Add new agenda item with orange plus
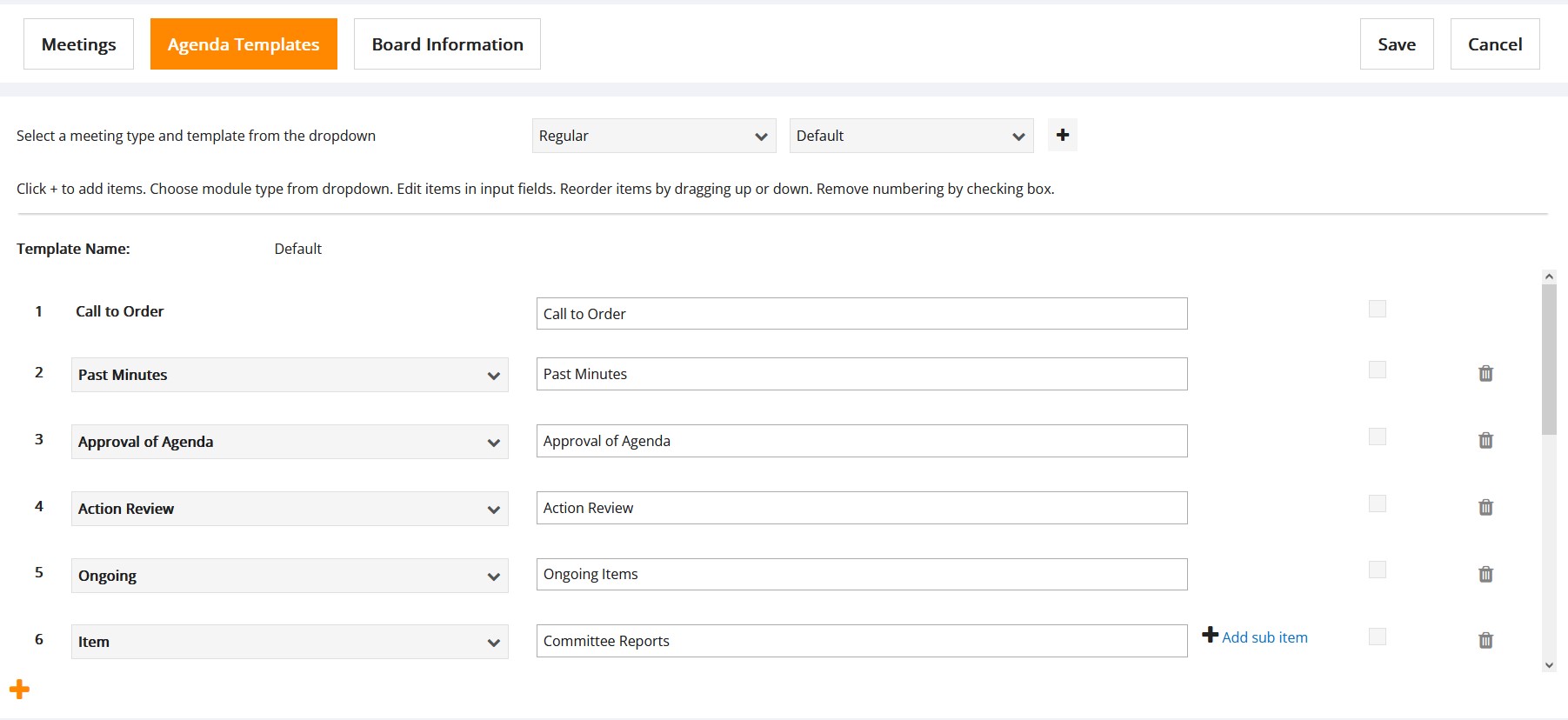Image resolution: width=1568 pixels, height=720 pixels. 19,690
